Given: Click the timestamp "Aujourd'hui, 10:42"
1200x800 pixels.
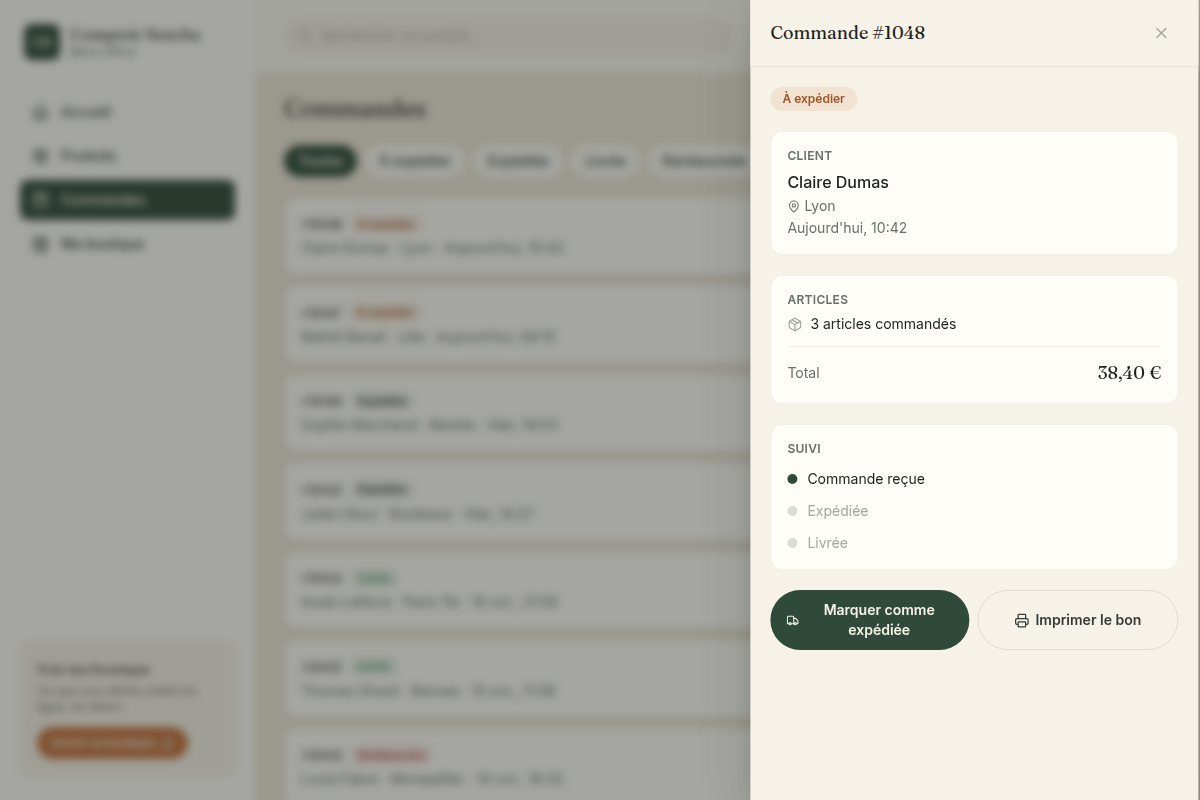Looking at the screenshot, I should [847, 228].
